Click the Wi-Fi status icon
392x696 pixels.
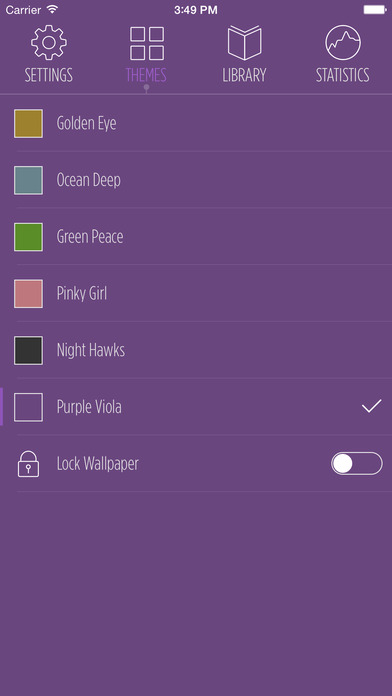coord(52,9)
